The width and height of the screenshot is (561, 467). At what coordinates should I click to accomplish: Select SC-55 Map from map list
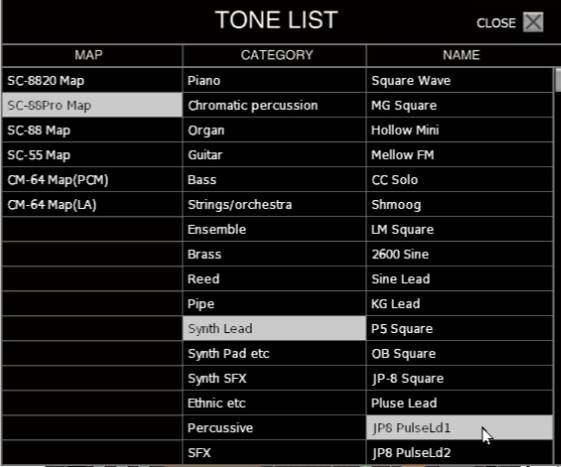tap(92, 155)
